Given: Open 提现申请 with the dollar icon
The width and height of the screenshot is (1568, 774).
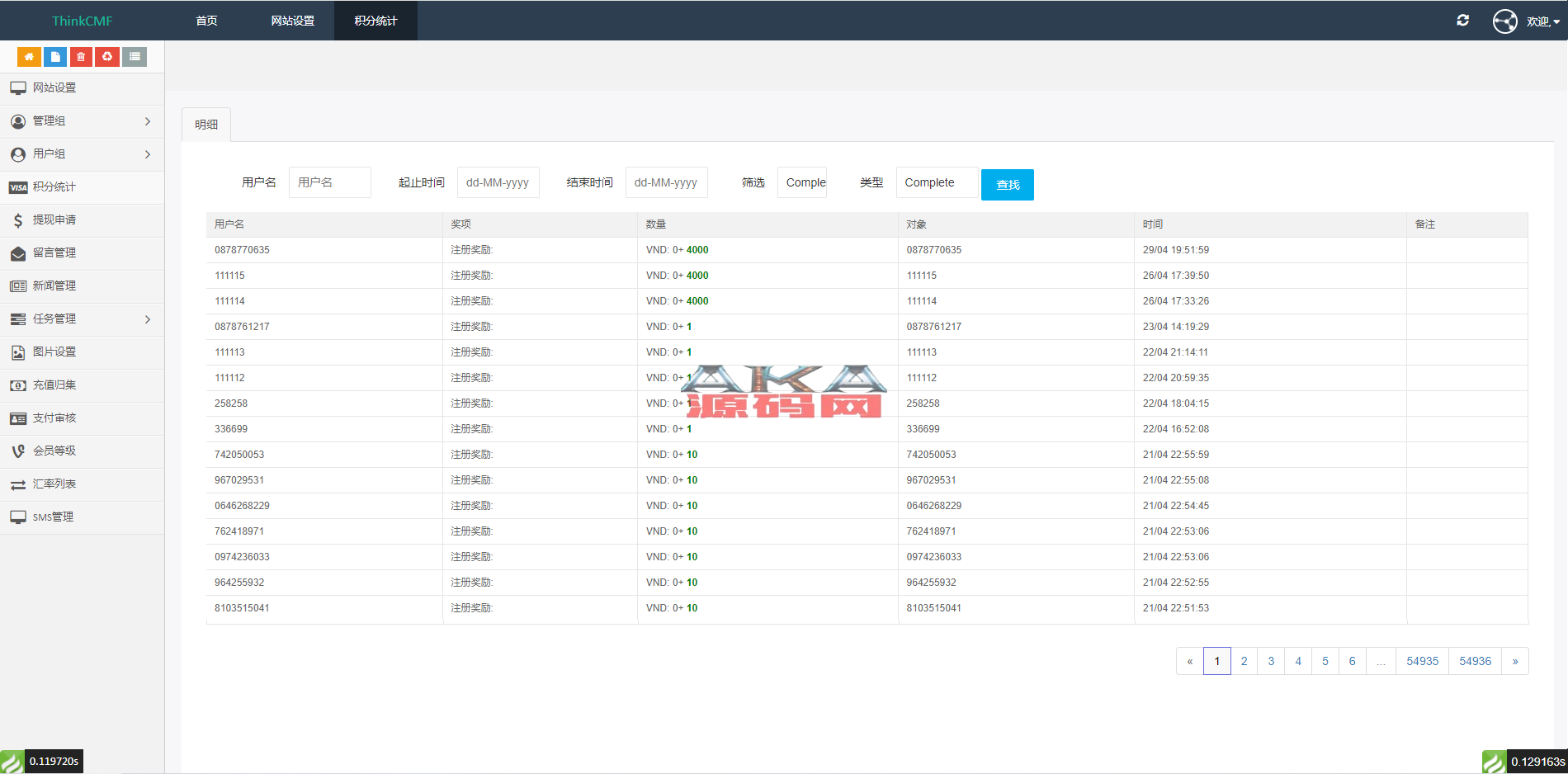Looking at the screenshot, I should tap(54, 220).
